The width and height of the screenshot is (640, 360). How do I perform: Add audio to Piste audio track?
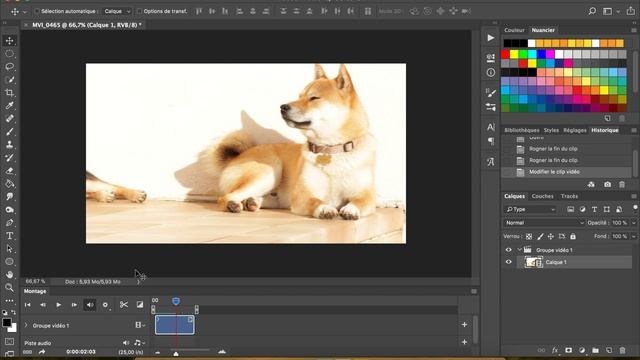coord(464,342)
